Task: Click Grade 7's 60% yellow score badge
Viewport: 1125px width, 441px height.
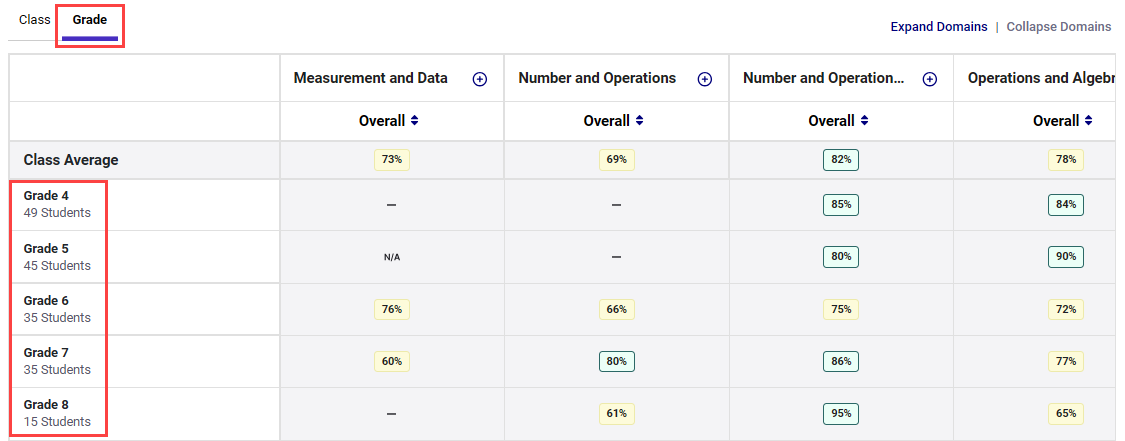Action: [x=391, y=361]
